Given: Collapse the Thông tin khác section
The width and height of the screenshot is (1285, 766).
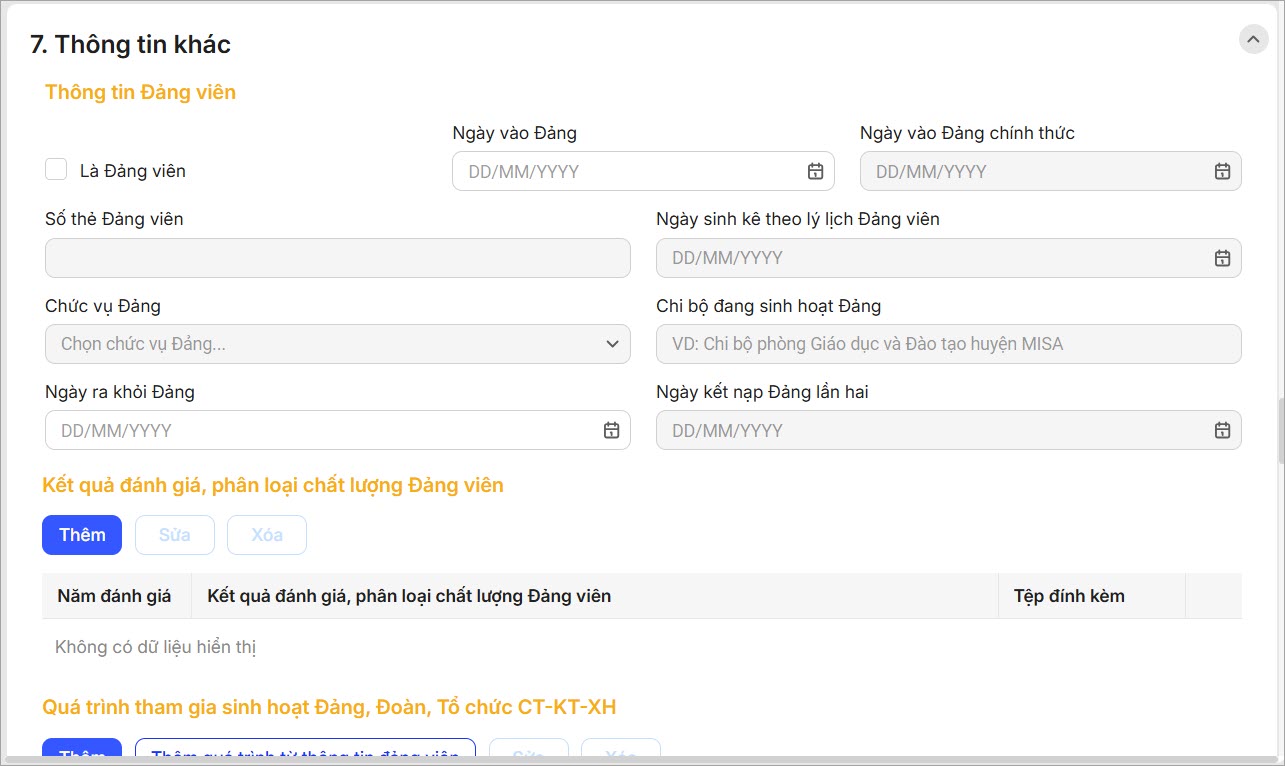Looking at the screenshot, I should [x=1253, y=39].
